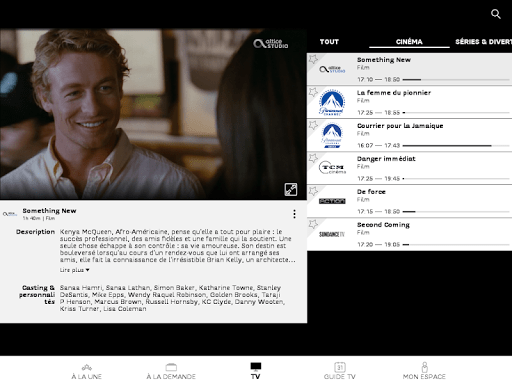Open the three-dot options menu for Something New
This screenshot has width=512, height=384.
point(294,214)
